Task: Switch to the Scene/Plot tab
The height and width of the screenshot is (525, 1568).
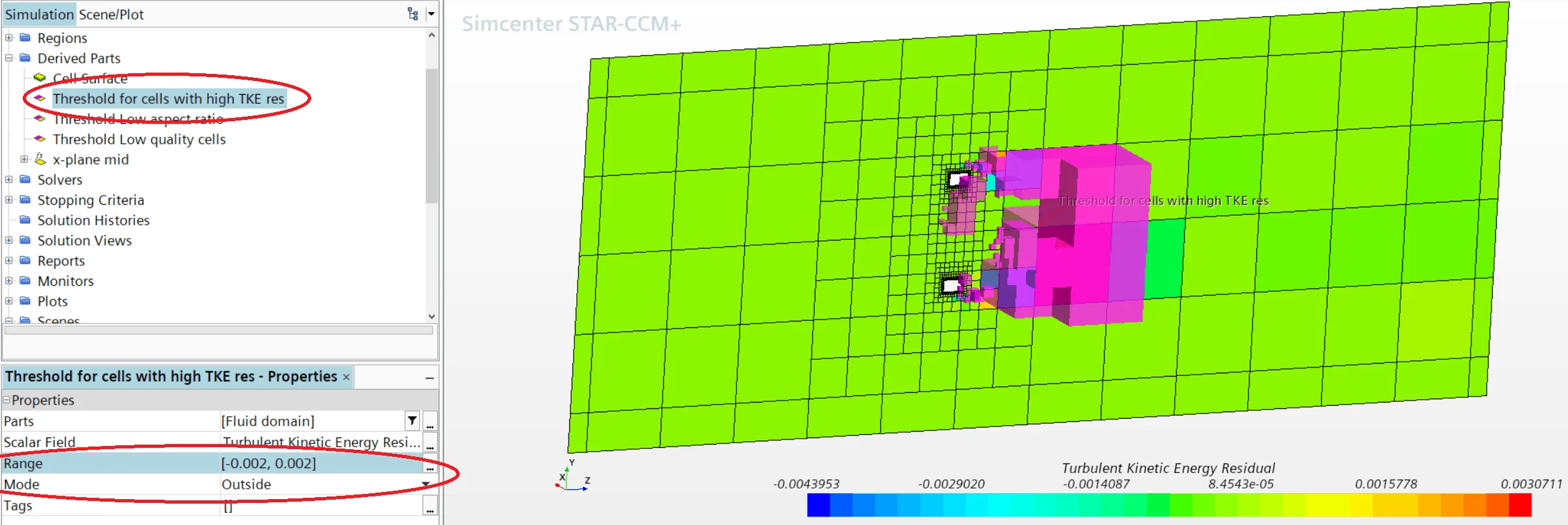Action: click(x=111, y=14)
